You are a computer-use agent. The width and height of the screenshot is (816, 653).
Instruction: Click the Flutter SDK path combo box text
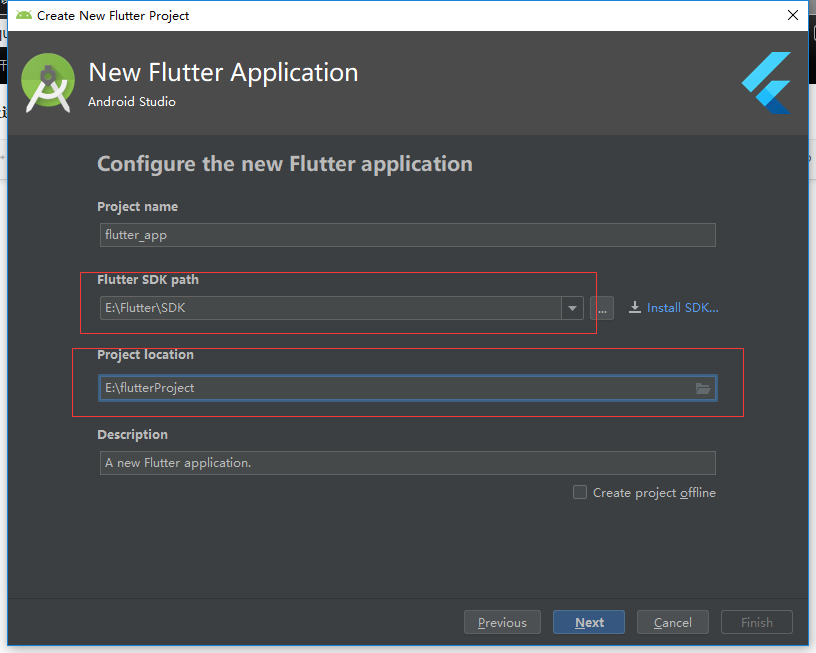click(330, 308)
